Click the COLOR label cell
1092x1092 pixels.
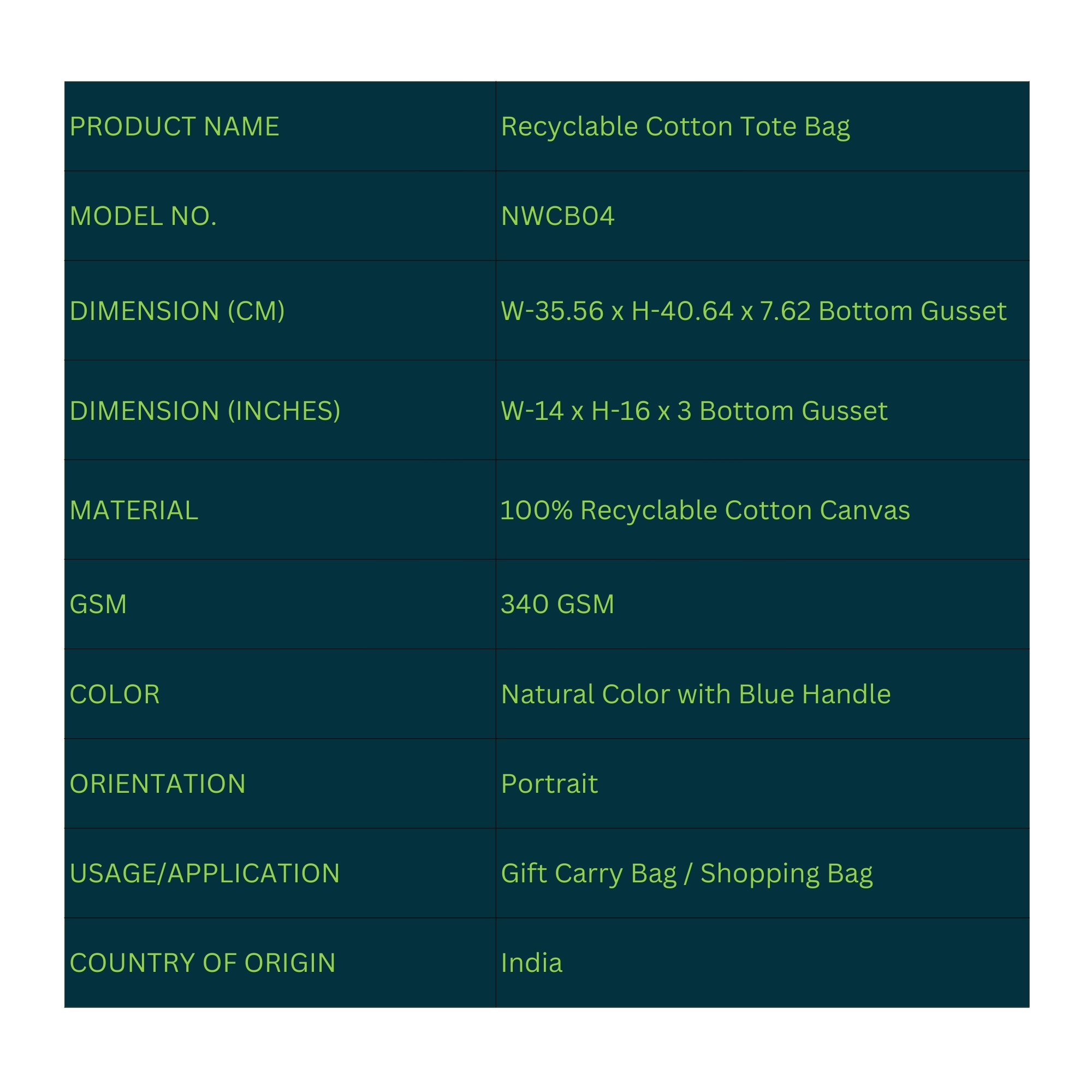coord(115,693)
